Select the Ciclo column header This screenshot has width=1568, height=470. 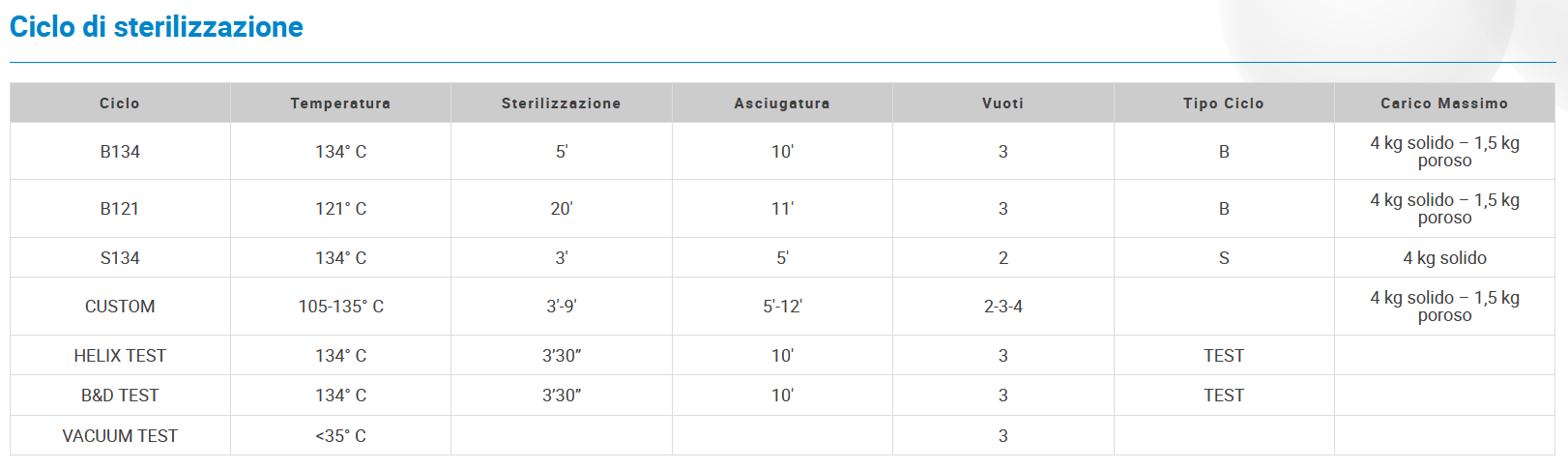(x=120, y=103)
